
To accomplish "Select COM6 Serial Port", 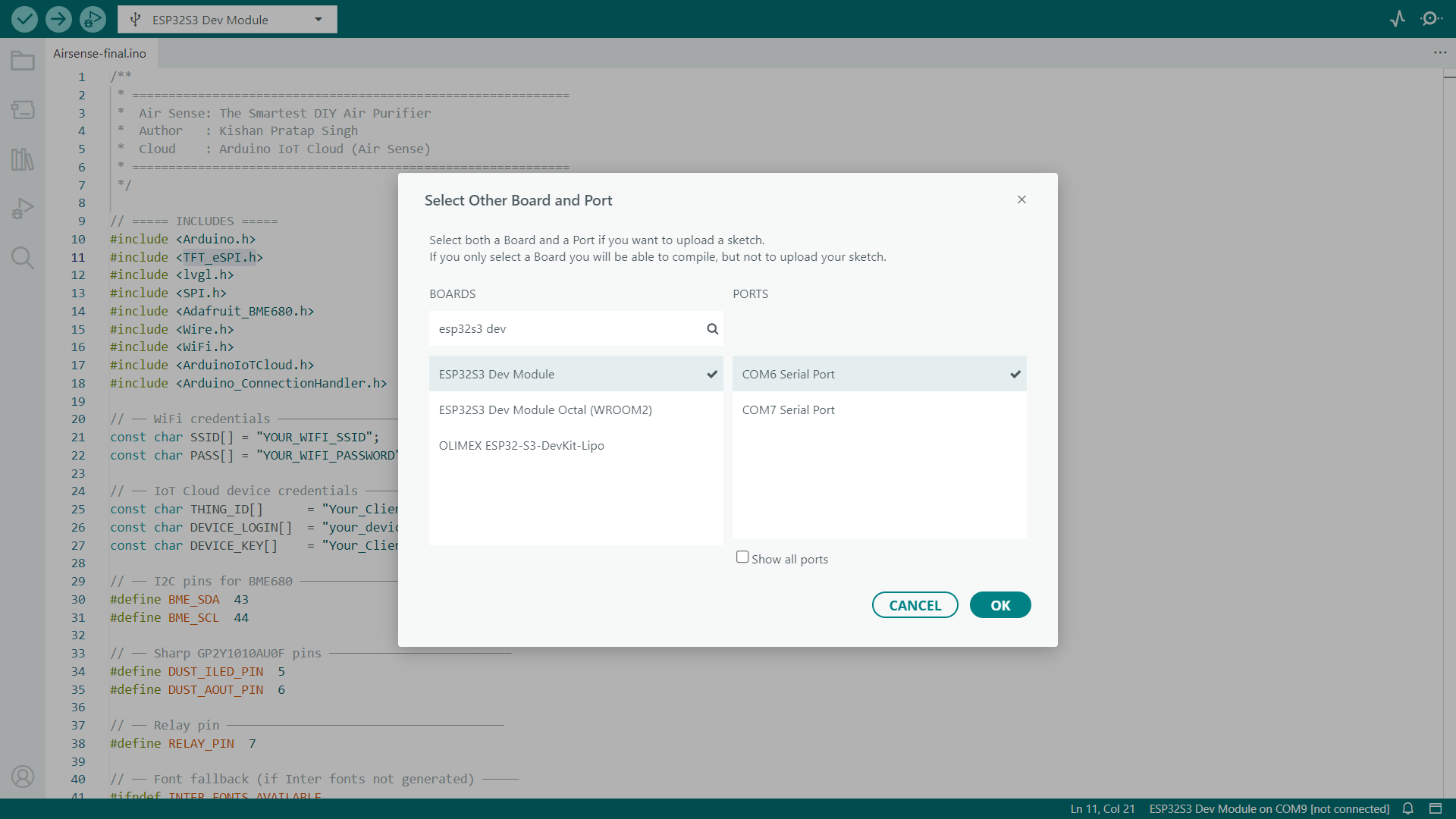I will (879, 374).
